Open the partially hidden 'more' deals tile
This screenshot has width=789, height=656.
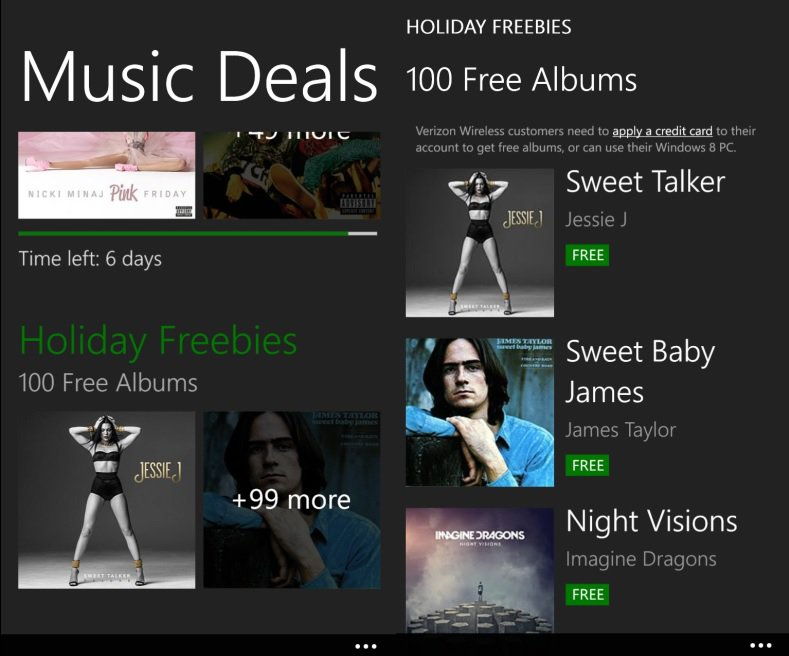coord(292,175)
